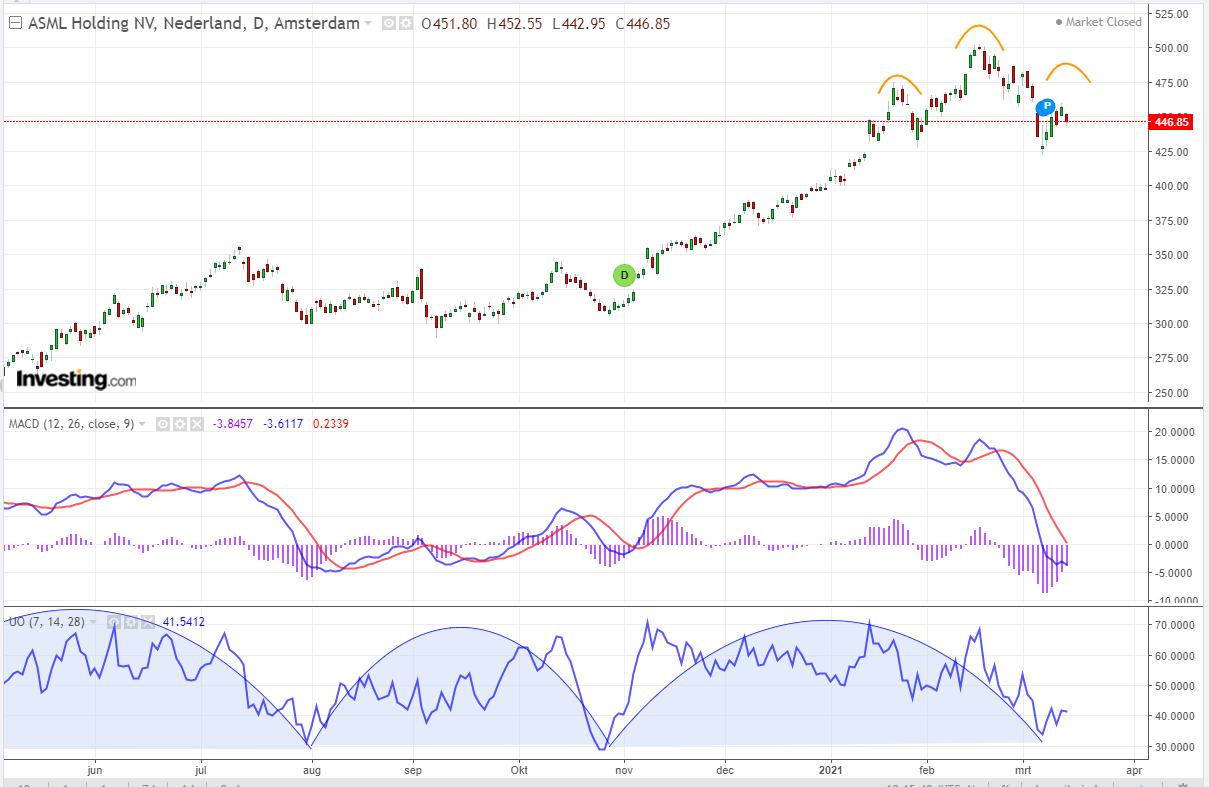This screenshot has height=787, width=1209.
Task: Click the UO value 41.5412
Action: coord(184,622)
